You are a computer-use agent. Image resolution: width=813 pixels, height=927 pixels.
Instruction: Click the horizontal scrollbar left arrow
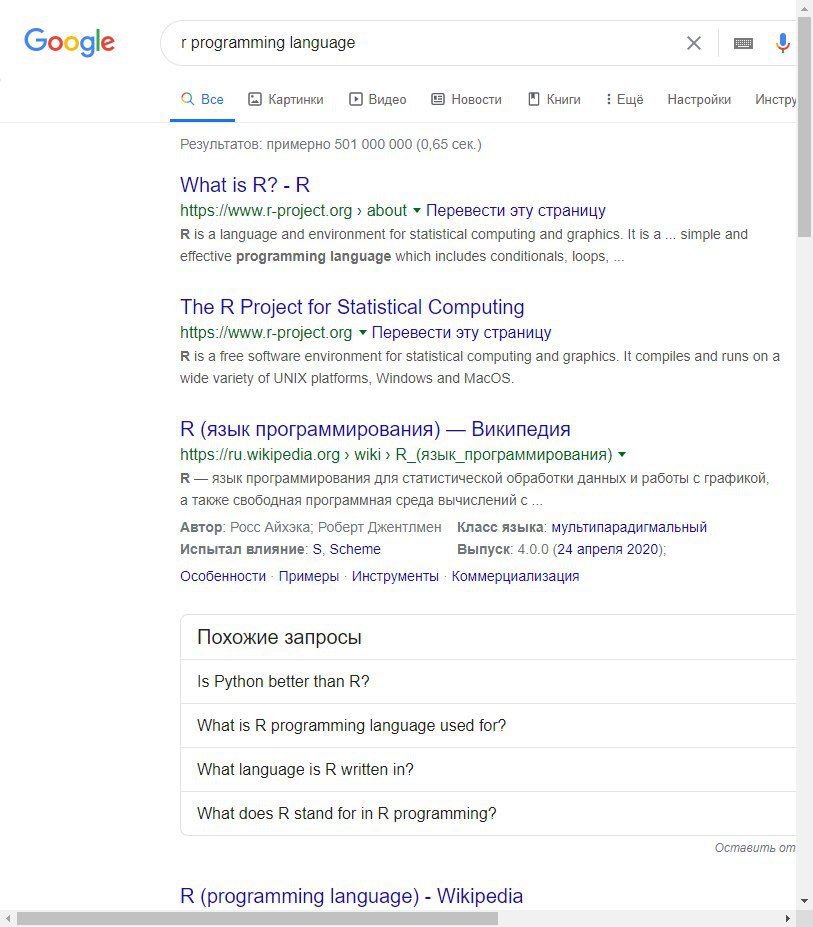8,918
